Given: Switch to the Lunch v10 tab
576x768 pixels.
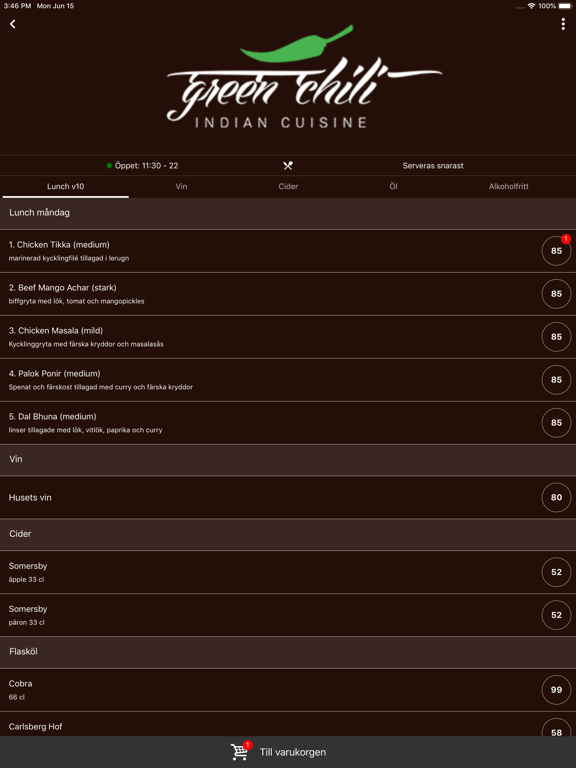Looking at the screenshot, I should coord(66,187).
